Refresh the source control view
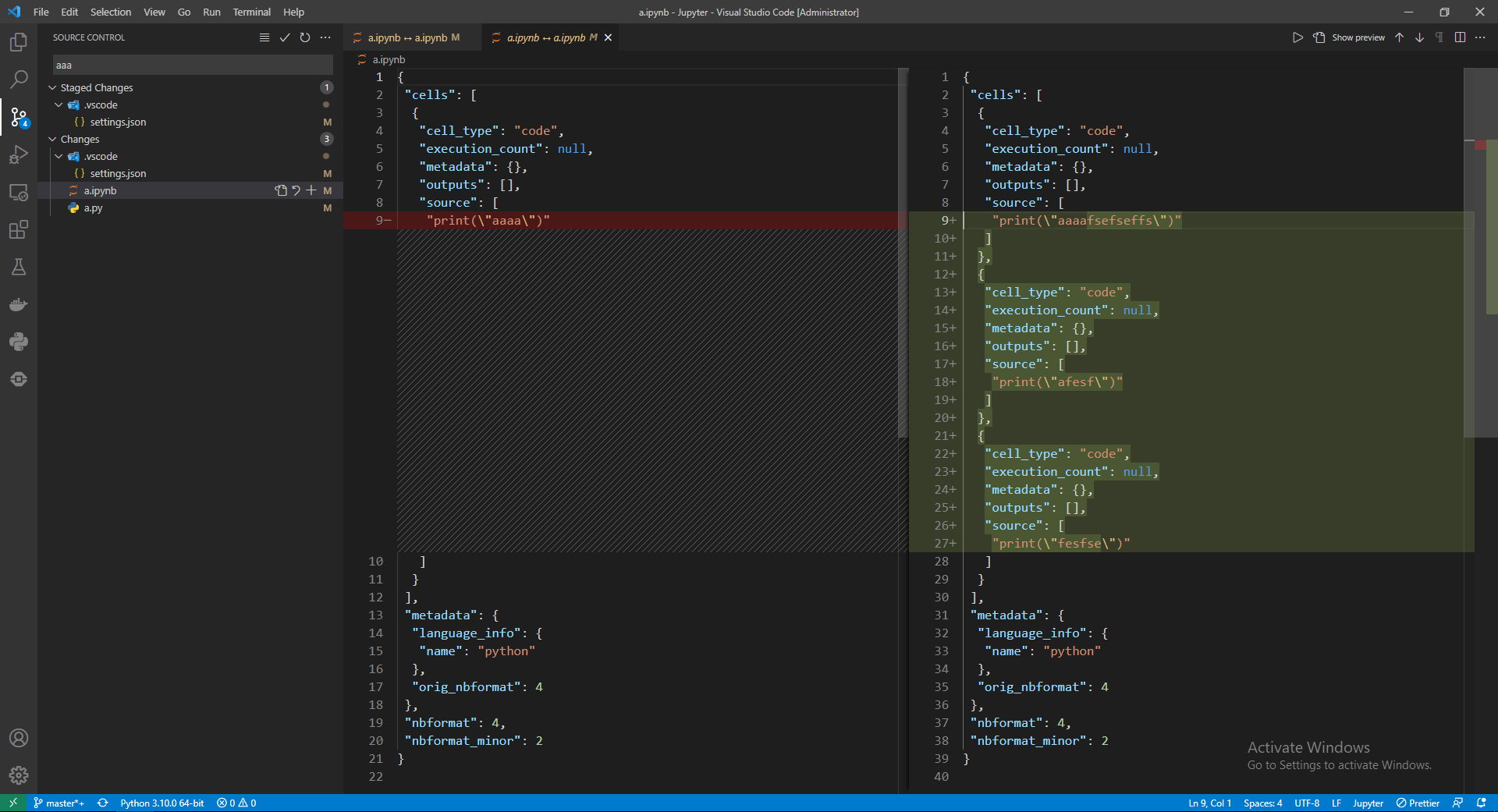The width and height of the screenshot is (1498, 812). coord(305,37)
